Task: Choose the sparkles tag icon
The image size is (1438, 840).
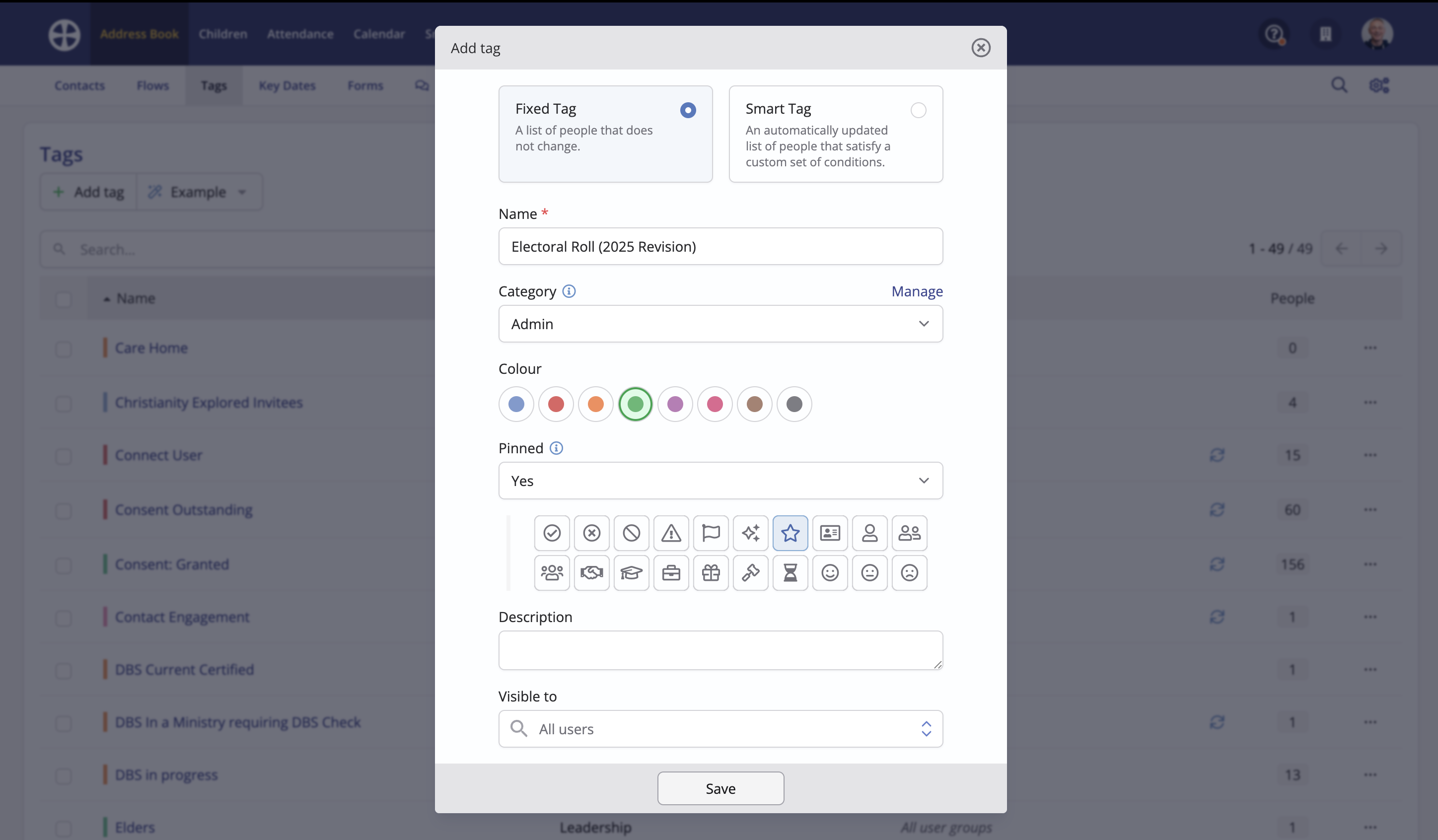Action: [750, 533]
